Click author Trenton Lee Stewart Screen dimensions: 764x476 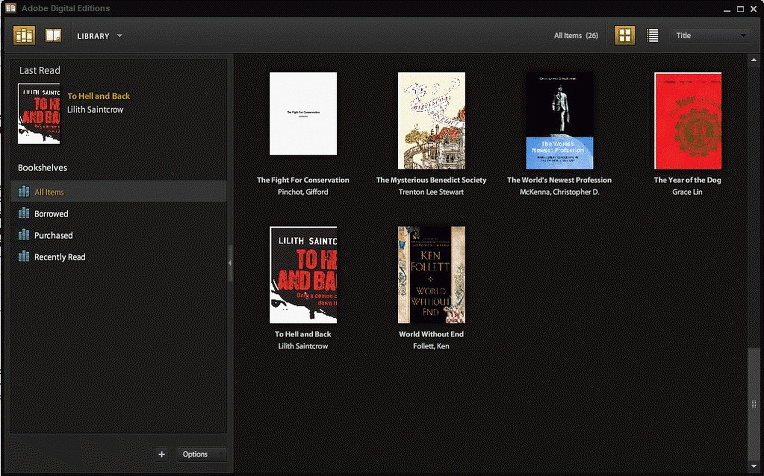[x=431, y=192]
